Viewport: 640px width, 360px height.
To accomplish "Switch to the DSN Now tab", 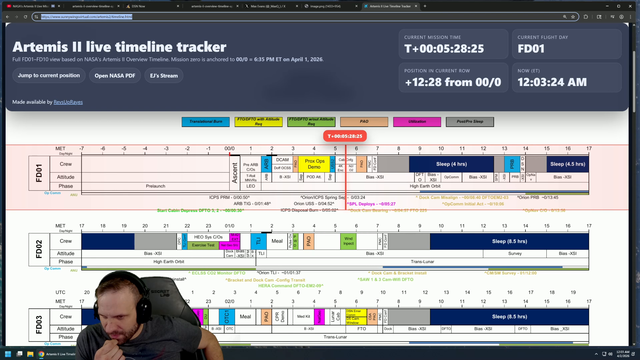I will (x=152, y=6).
